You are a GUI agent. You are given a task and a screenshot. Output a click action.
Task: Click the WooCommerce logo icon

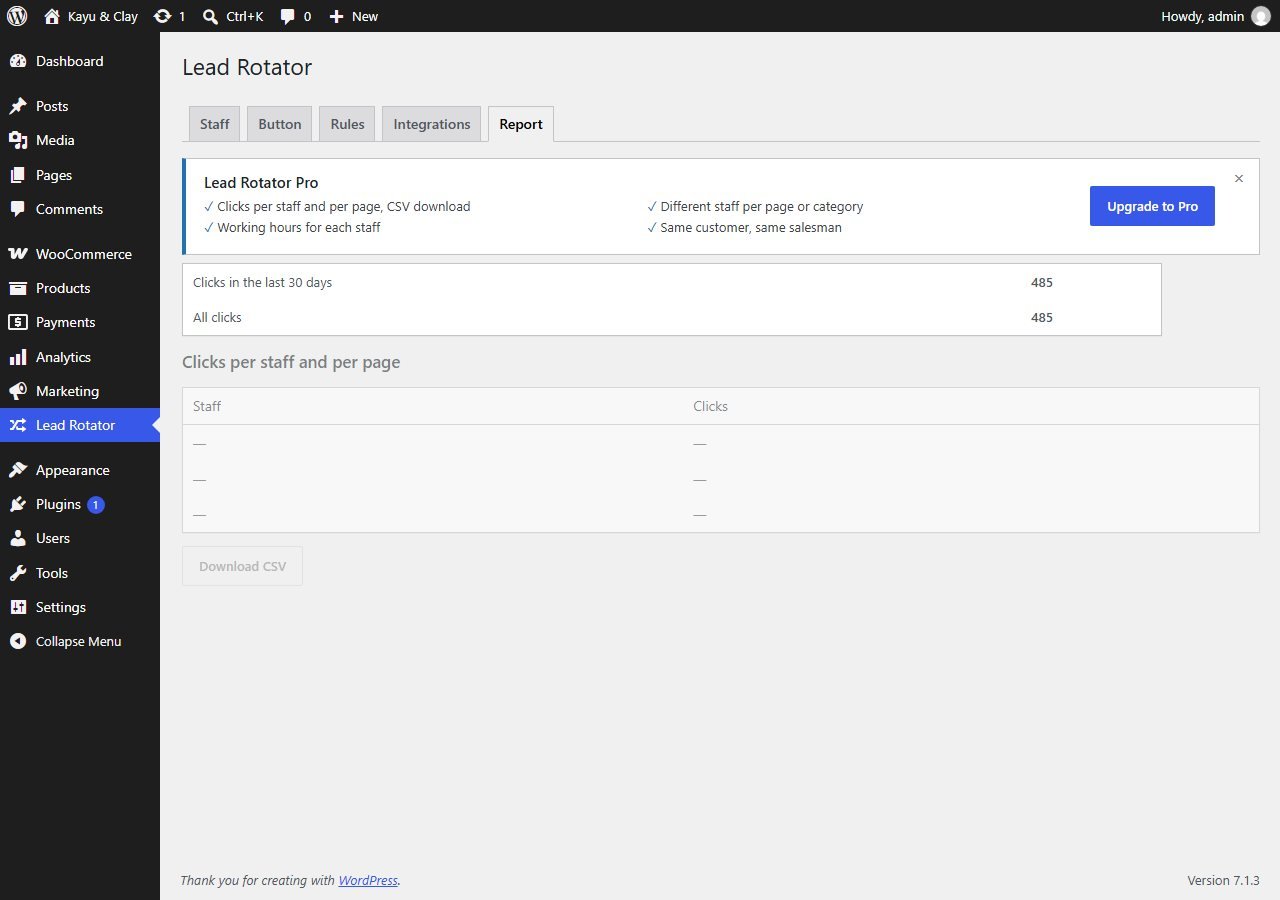click(18, 254)
